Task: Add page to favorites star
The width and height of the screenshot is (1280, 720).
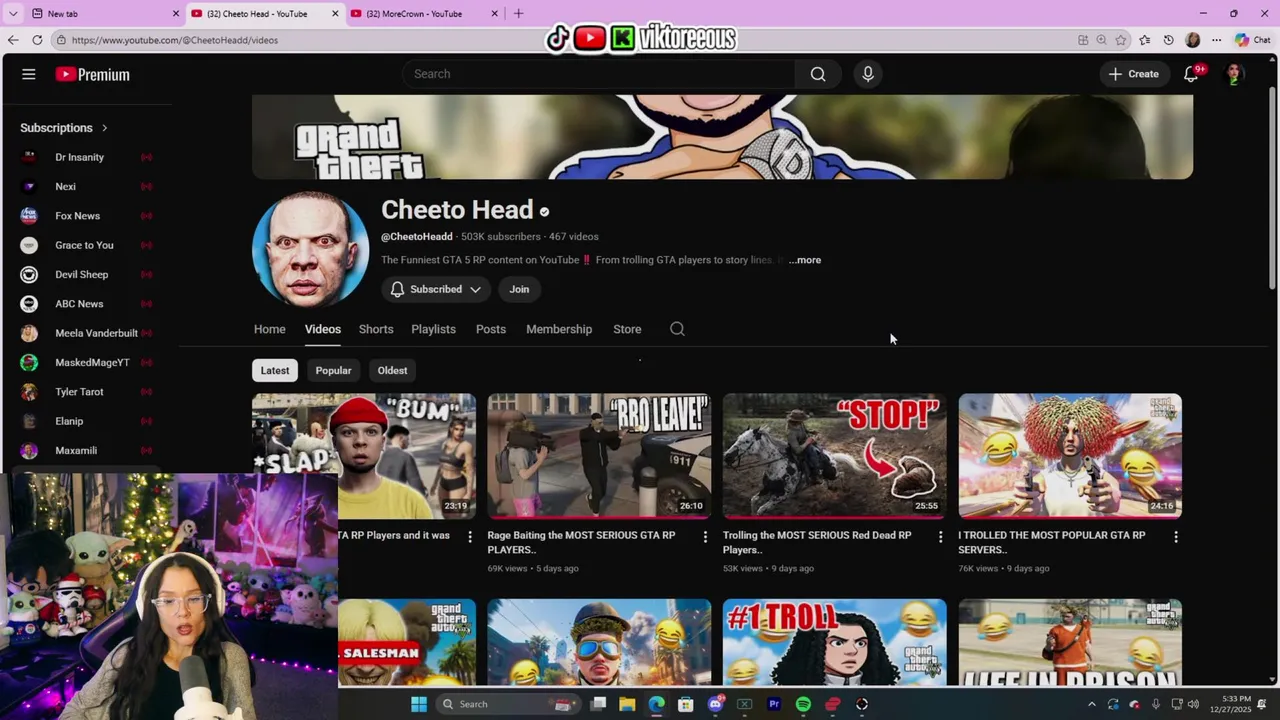Action: (1121, 40)
